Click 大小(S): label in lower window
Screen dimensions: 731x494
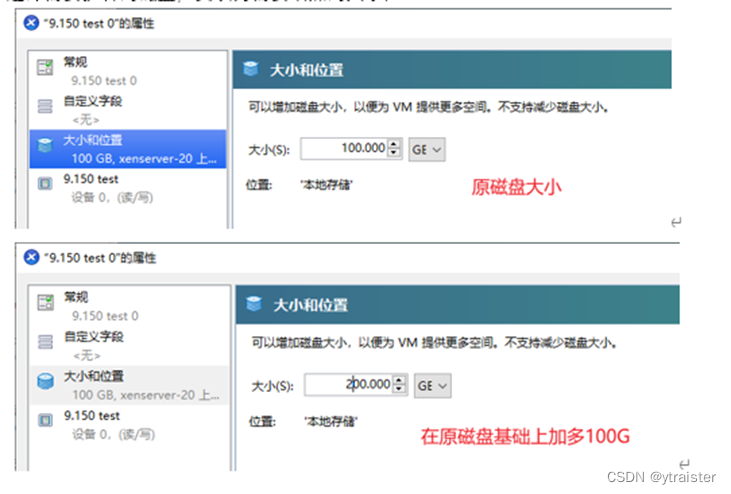pyautogui.click(x=272, y=386)
